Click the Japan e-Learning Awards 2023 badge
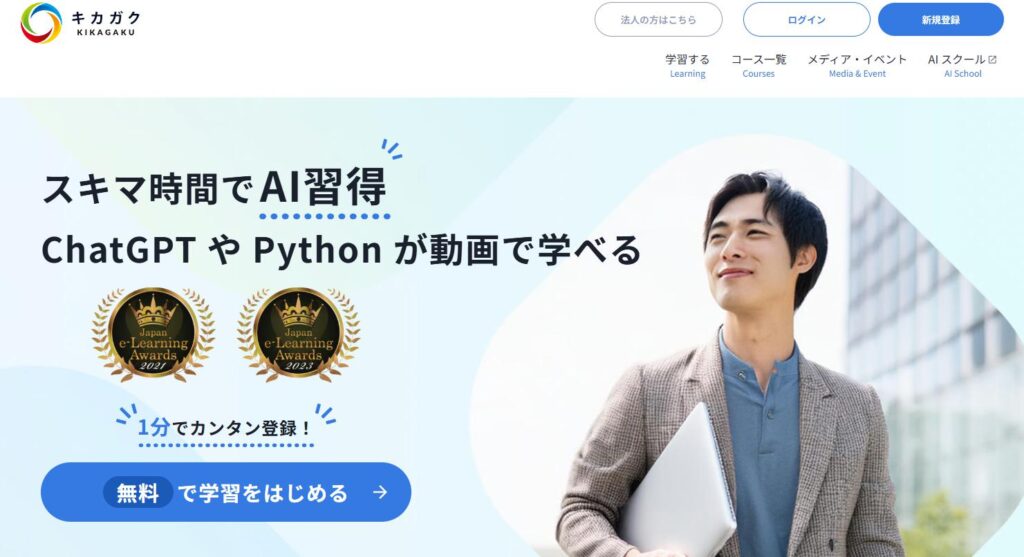 [298, 334]
